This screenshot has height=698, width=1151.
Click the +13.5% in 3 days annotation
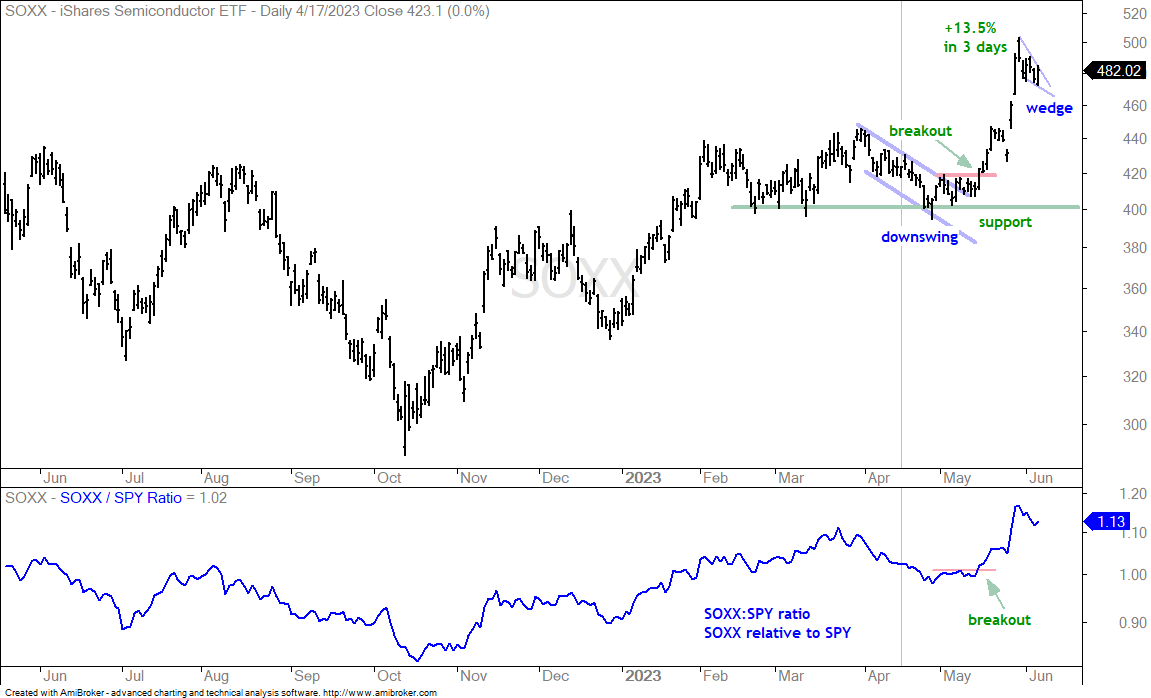pyautogui.click(x=975, y=37)
